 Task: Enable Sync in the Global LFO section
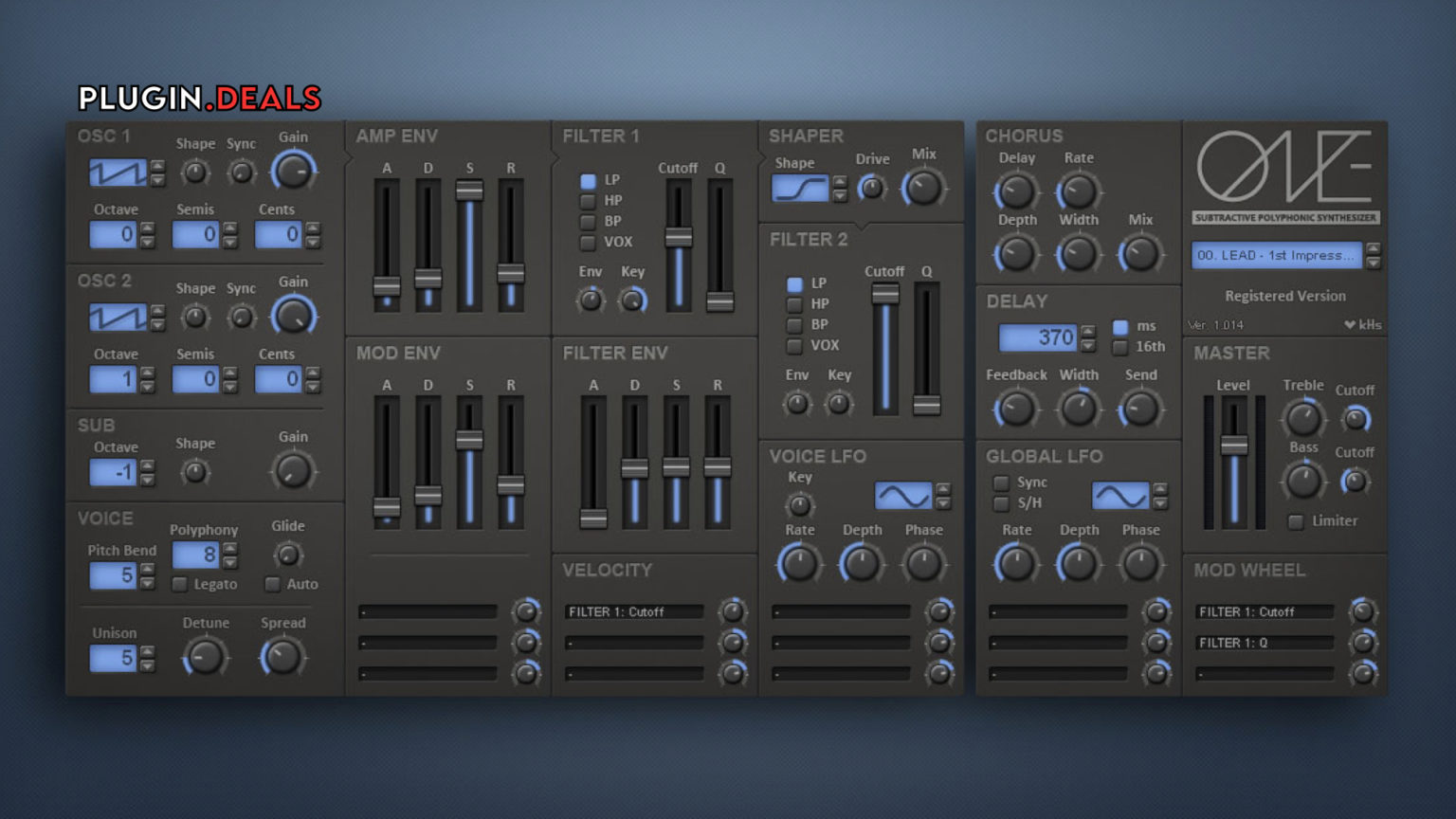pos(1000,483)
